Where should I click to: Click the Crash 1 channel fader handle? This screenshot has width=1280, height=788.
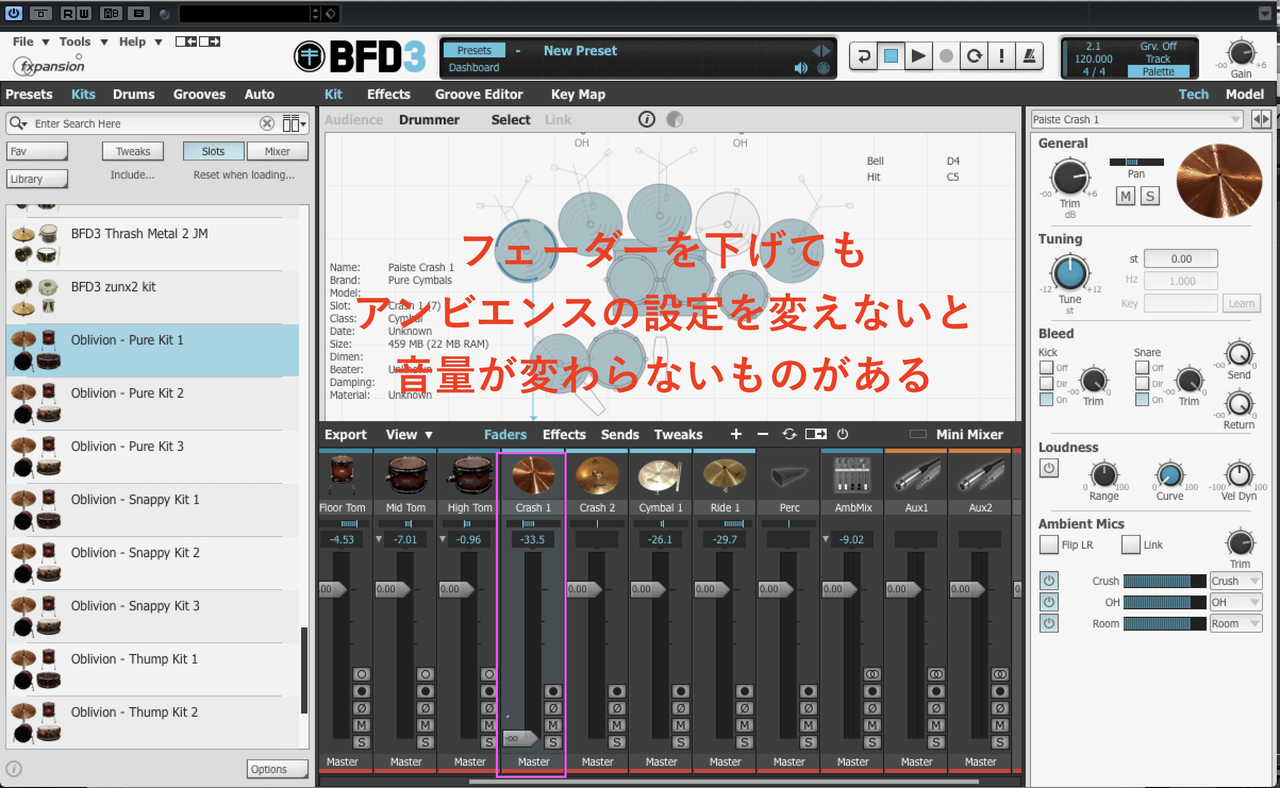point(522,738)
